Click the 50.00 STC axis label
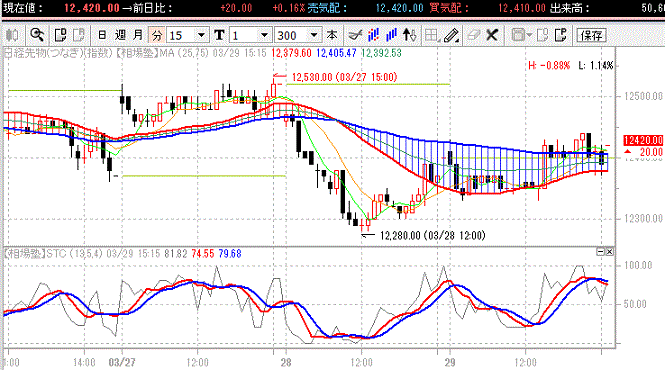This screenshot has width=665, height=370. point(635,304)
